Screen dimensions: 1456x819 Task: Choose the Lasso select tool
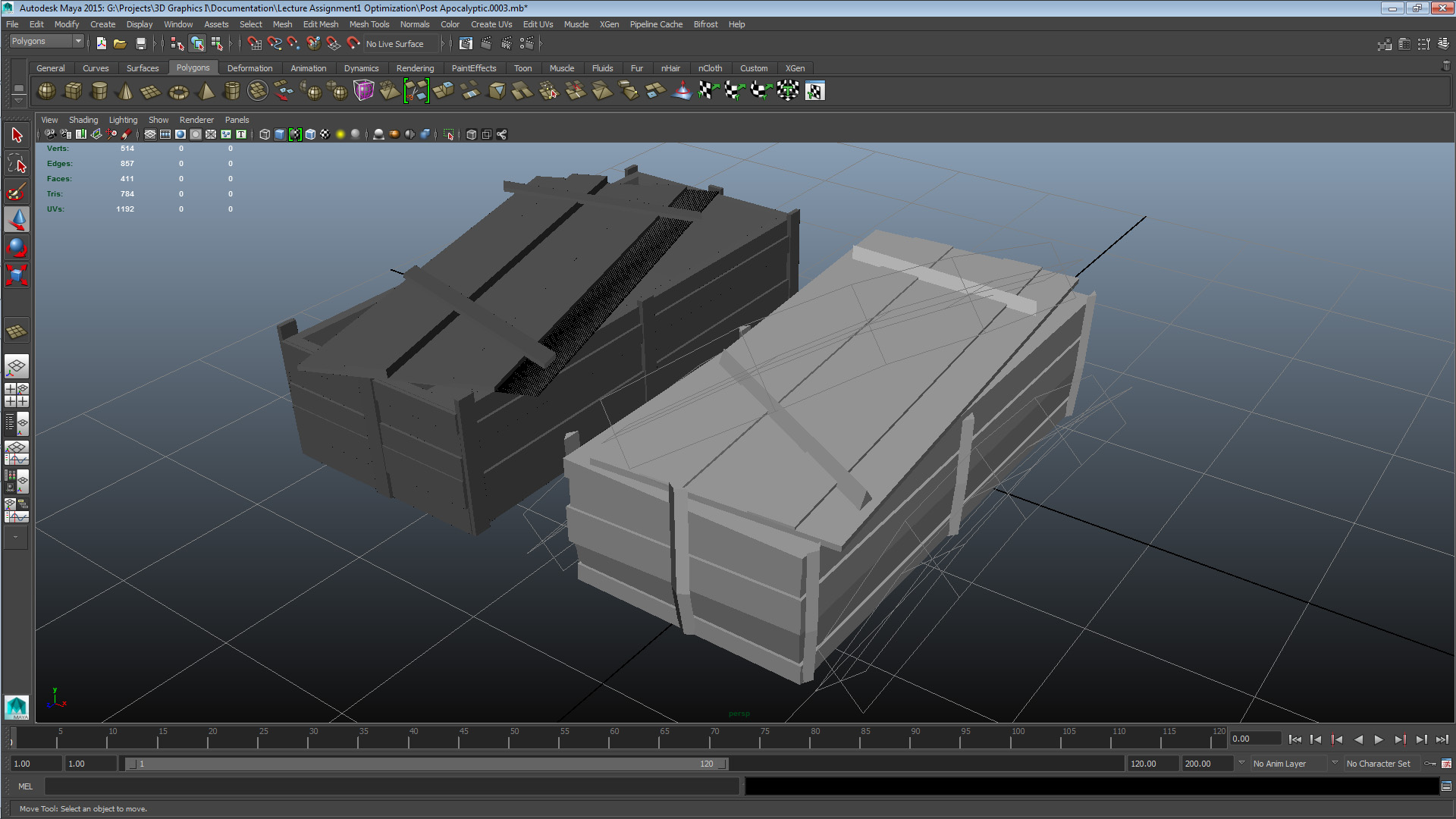[17, 164]
